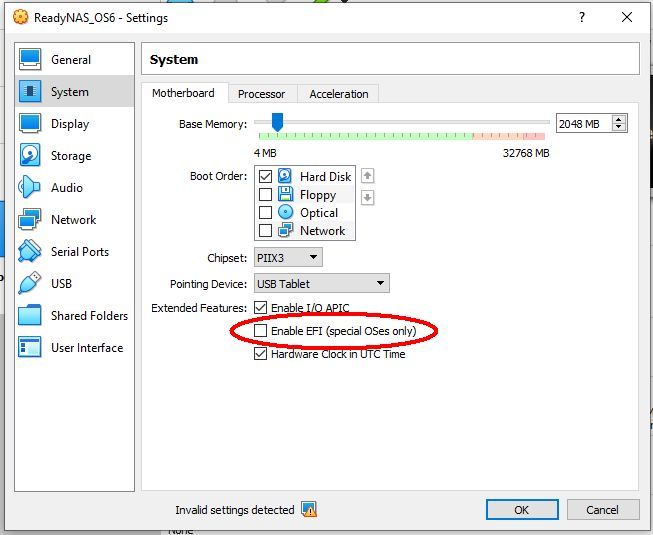
Task: Toggle Enable I/O APIC checkbox
Action: [x=260, y=308]
